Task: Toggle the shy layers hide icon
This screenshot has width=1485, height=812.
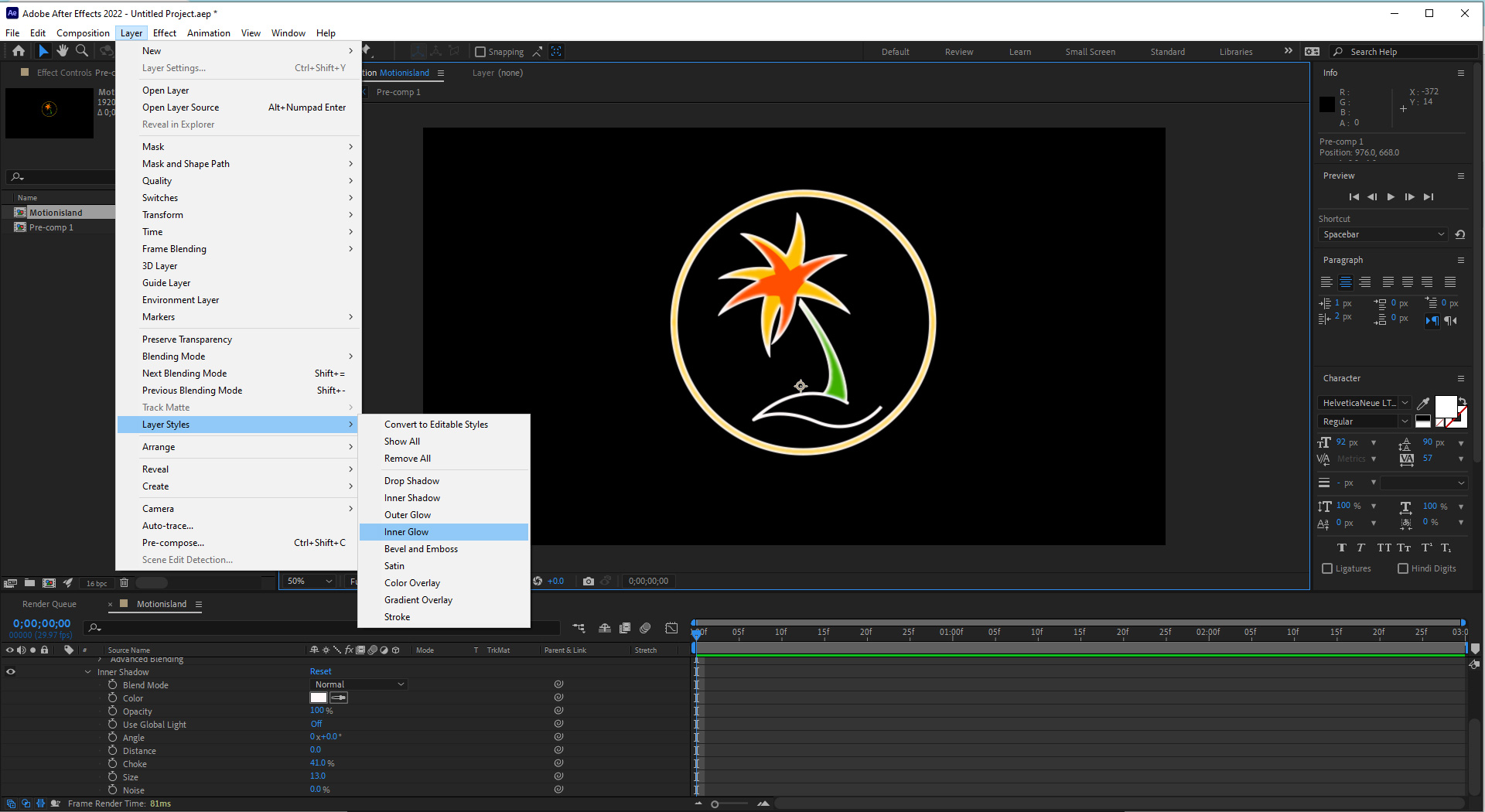Action: pos(605,628)
